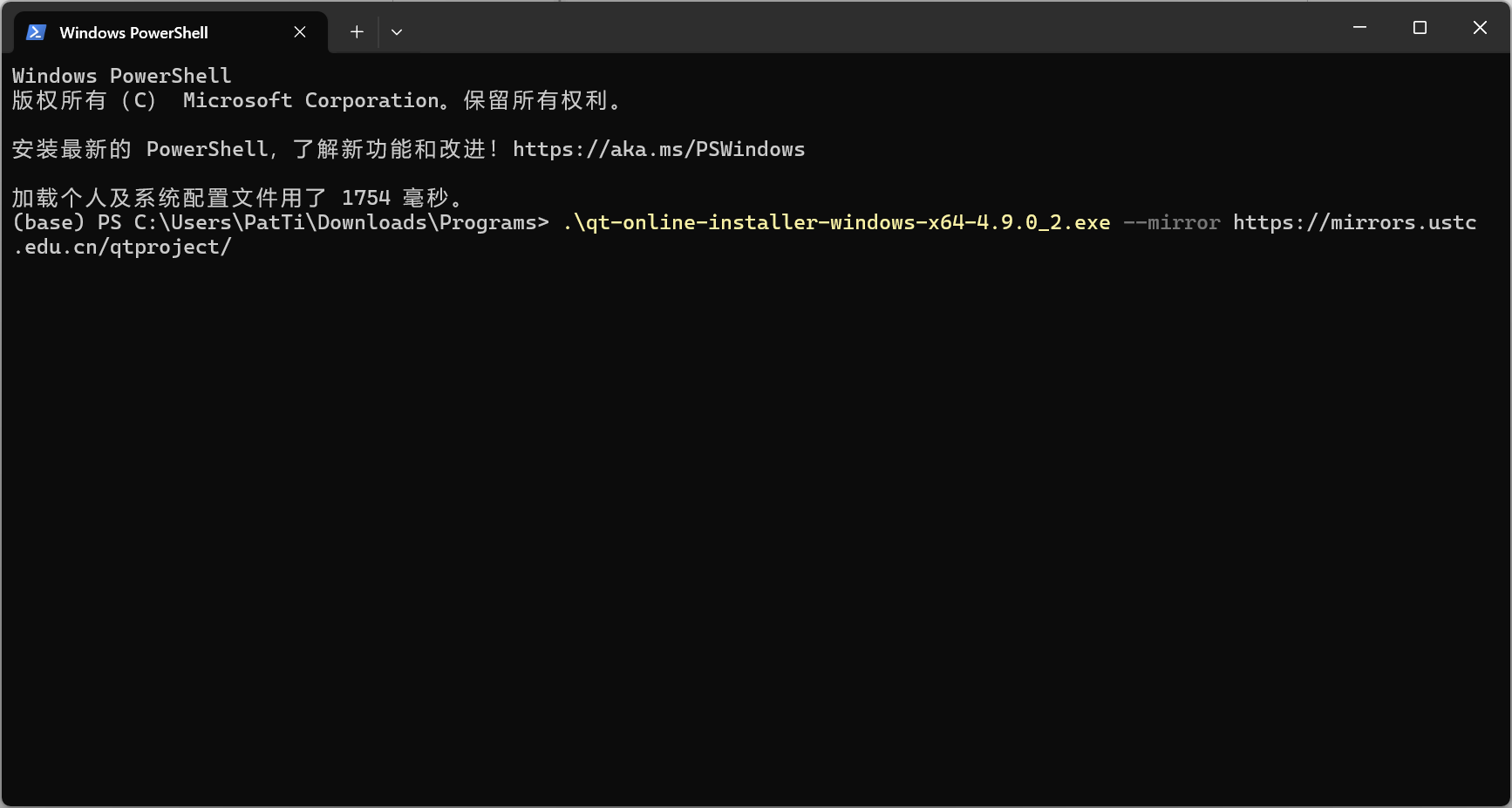The image size is (1512, 808).
Task: Click the Windows PowerShell header line
Action: tap(122, 76)
